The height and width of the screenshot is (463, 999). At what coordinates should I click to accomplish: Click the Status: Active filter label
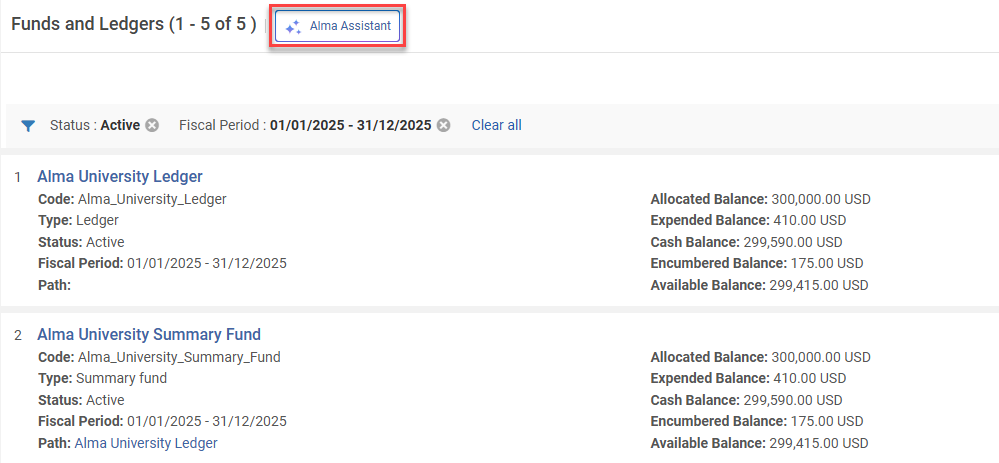click(94, 125)
